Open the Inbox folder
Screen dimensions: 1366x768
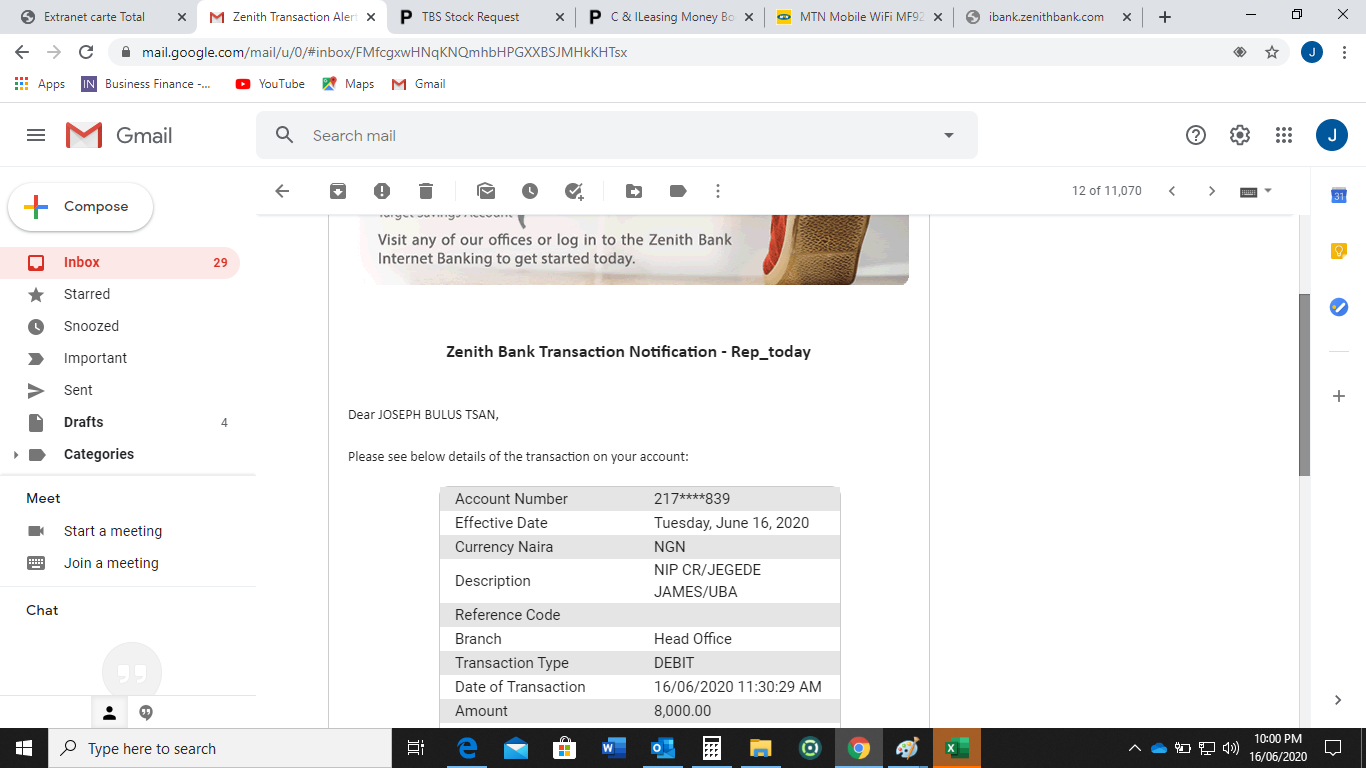(120, 263)
